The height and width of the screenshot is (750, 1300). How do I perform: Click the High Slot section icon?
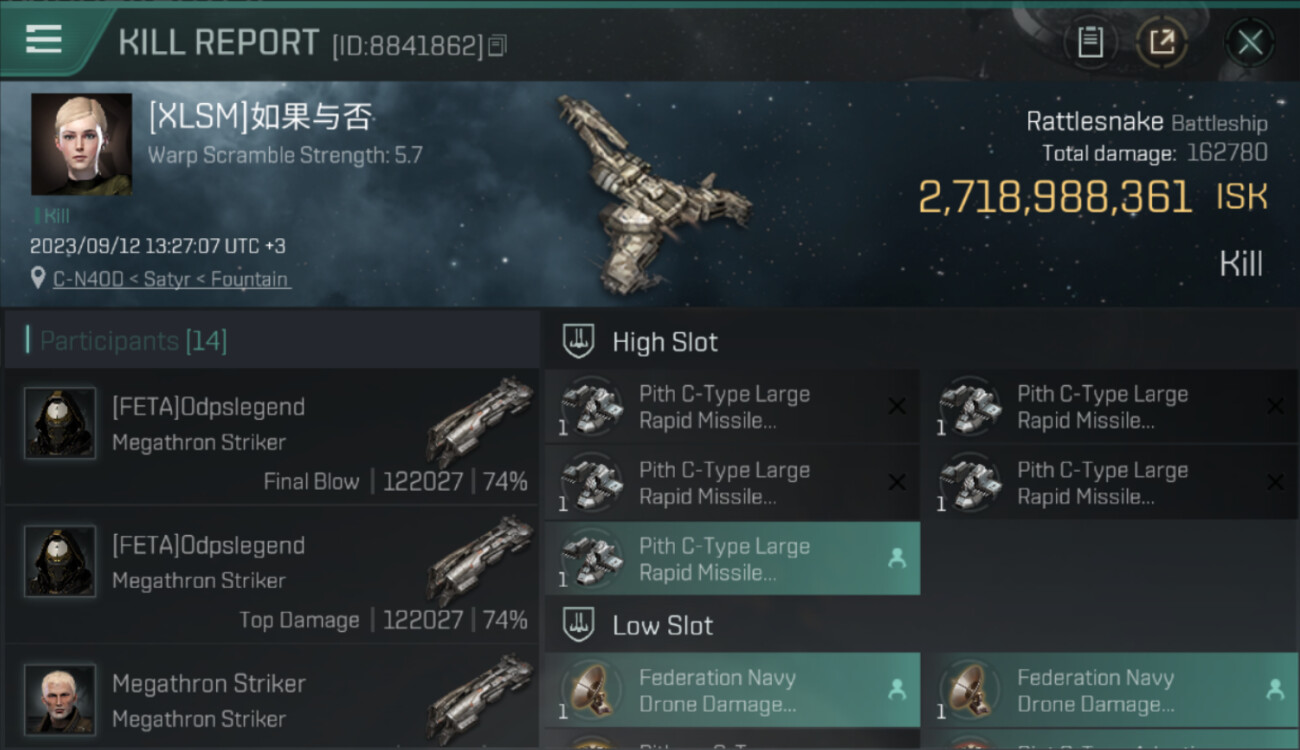(578, 341)
